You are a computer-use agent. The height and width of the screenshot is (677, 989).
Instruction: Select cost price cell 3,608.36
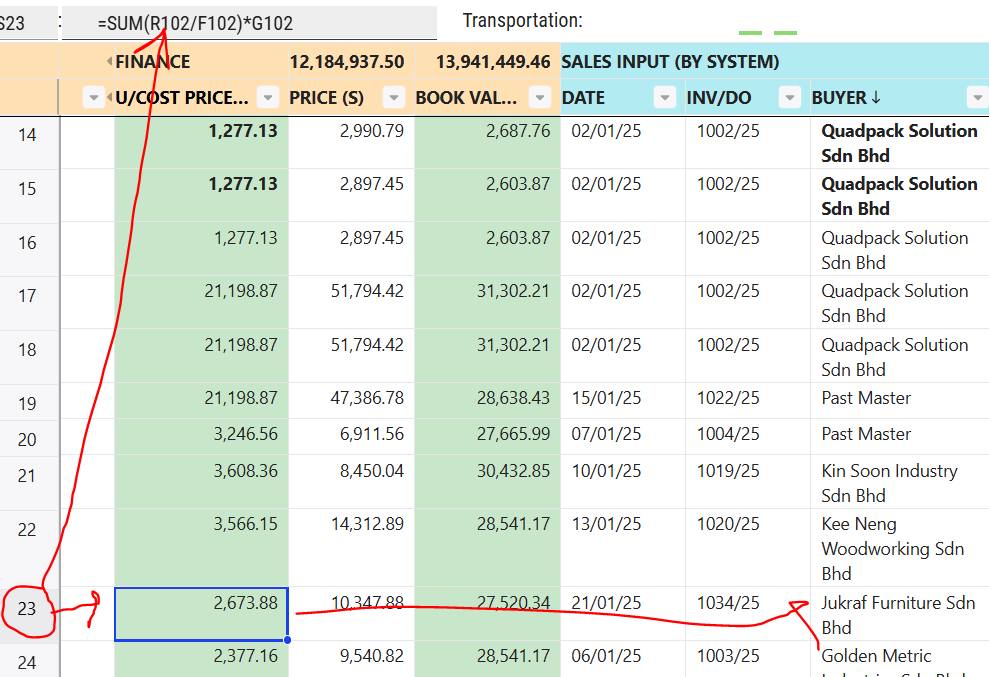(201, 482)
